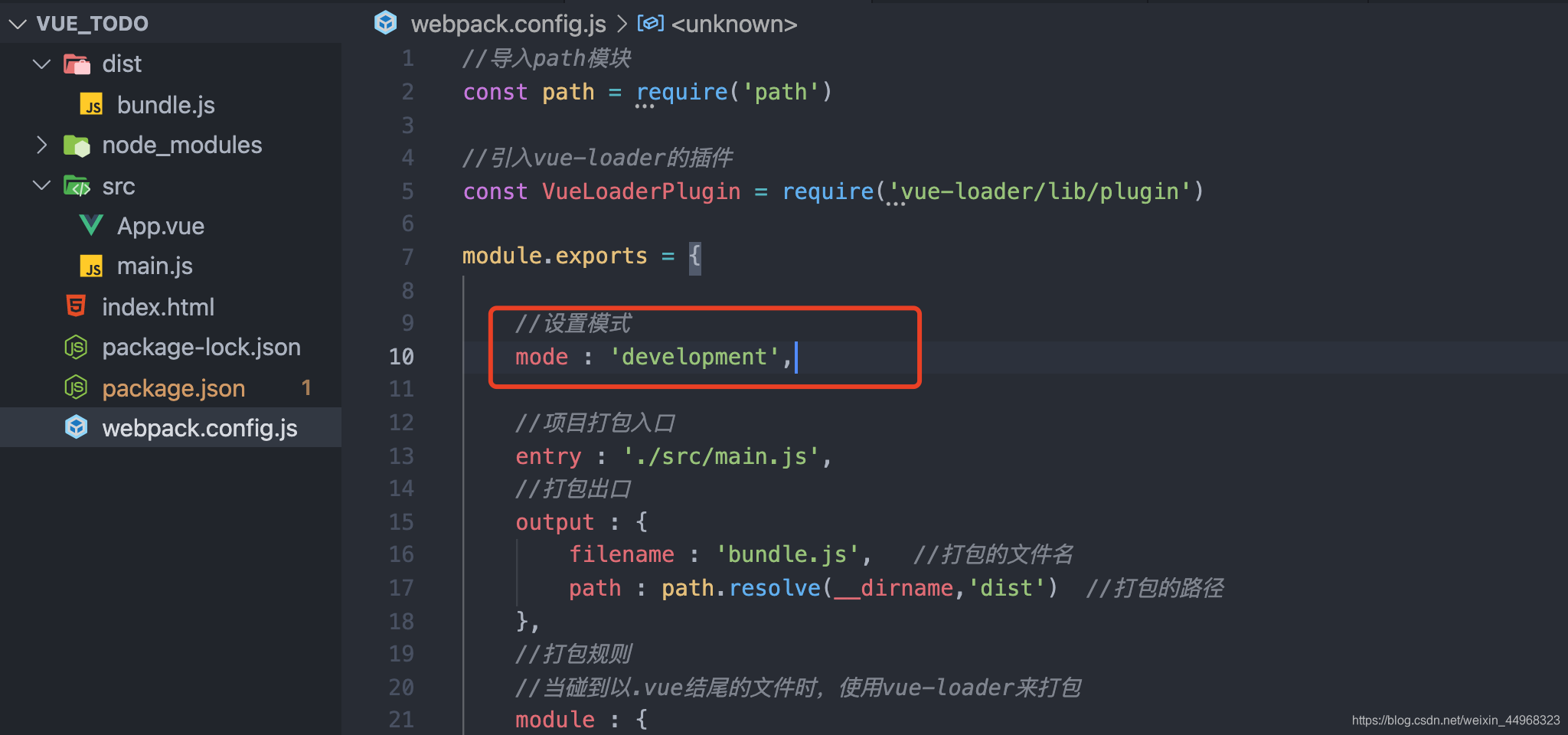This screenshot has width=1568, height=735.
Task: Click the mode property on line 10
Action: (542, 357)
